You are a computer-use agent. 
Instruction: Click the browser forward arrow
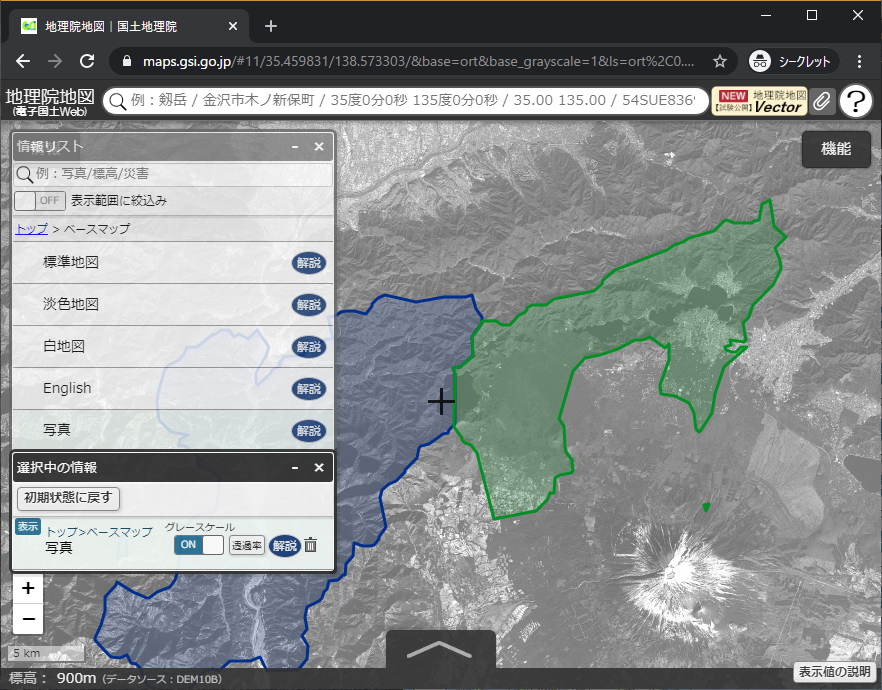click(x=55, y=61)
